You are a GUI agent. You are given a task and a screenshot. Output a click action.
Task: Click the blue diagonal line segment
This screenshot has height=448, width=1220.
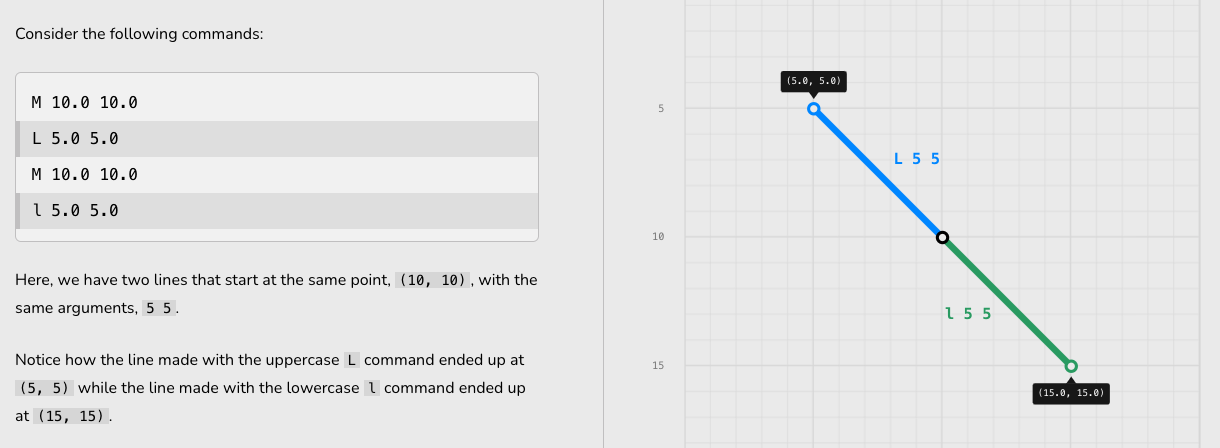pos(877,172)
